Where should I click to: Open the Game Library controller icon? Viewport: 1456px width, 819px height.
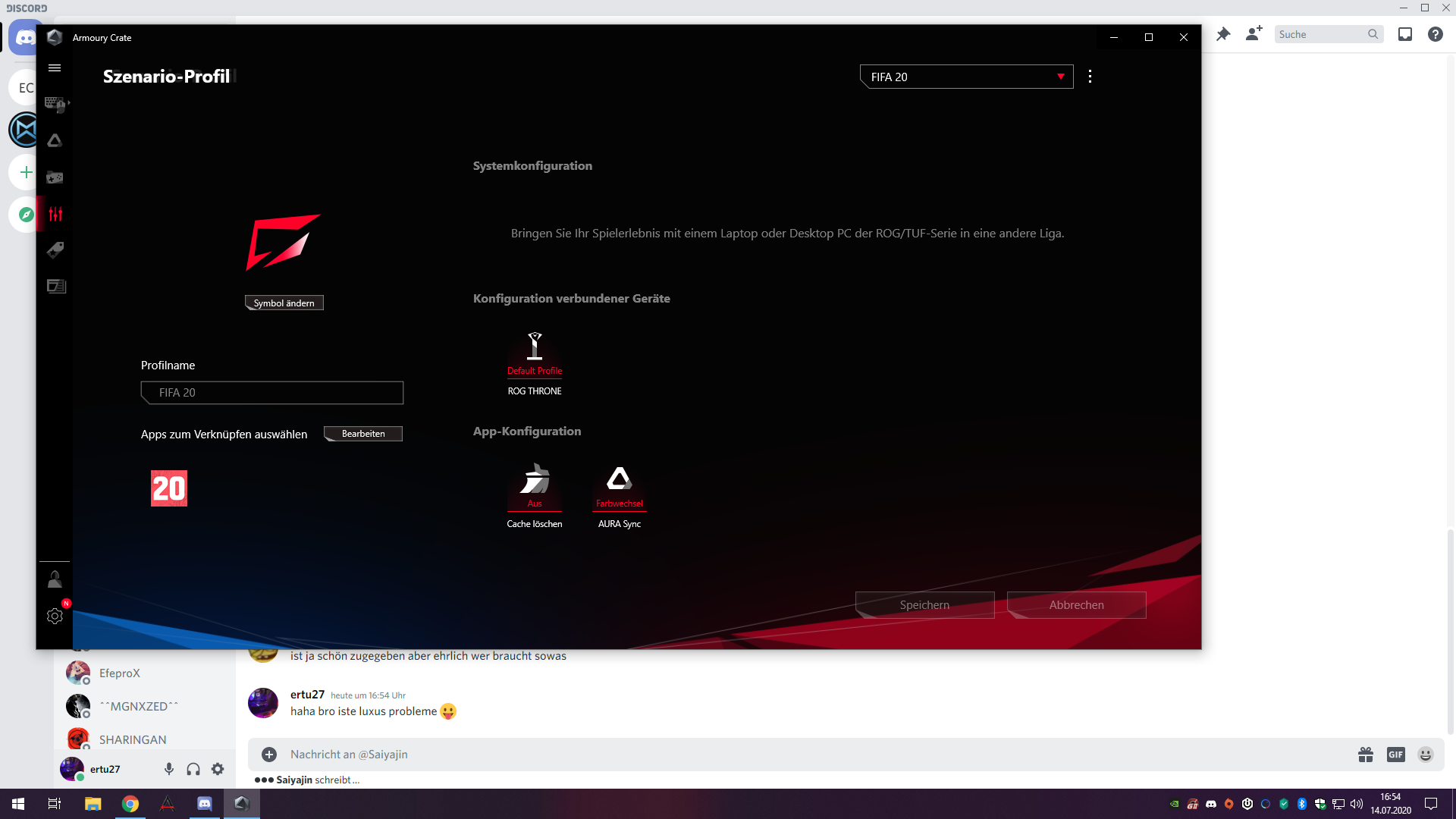pos(55,177)
